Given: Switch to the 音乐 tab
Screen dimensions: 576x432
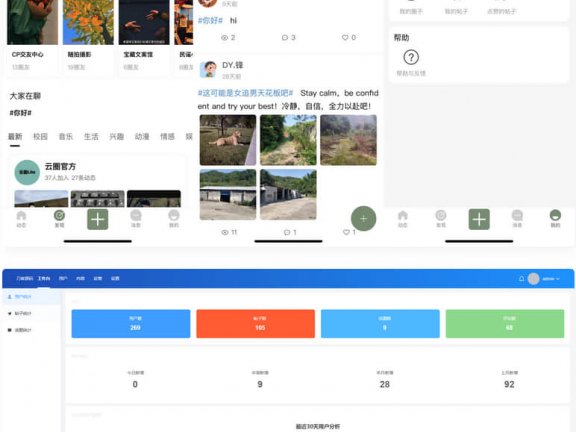Looking at the screenshot, I should coord(66,137).
